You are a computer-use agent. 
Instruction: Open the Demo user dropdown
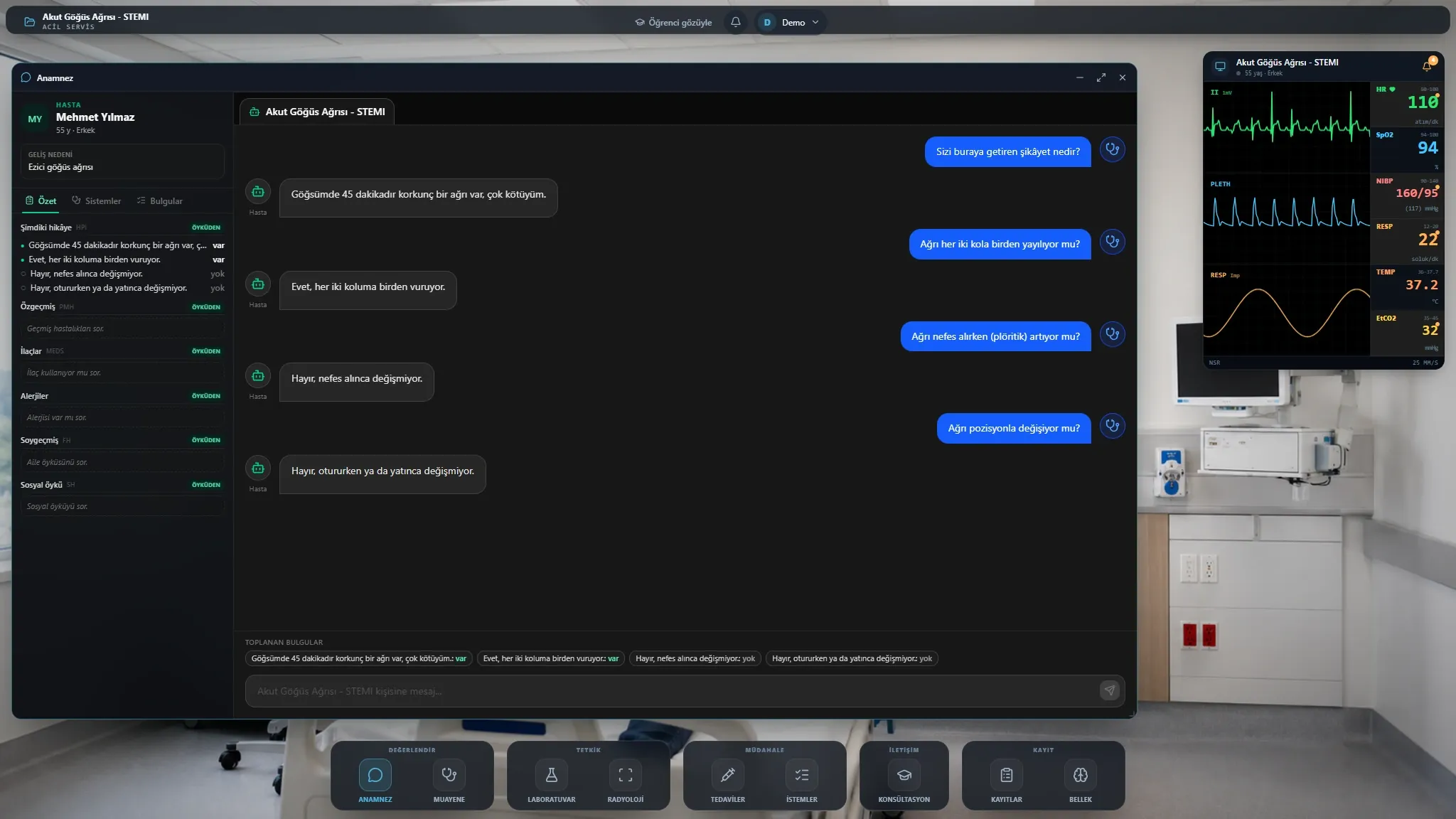pyautogui.click(x=791, y=22)
